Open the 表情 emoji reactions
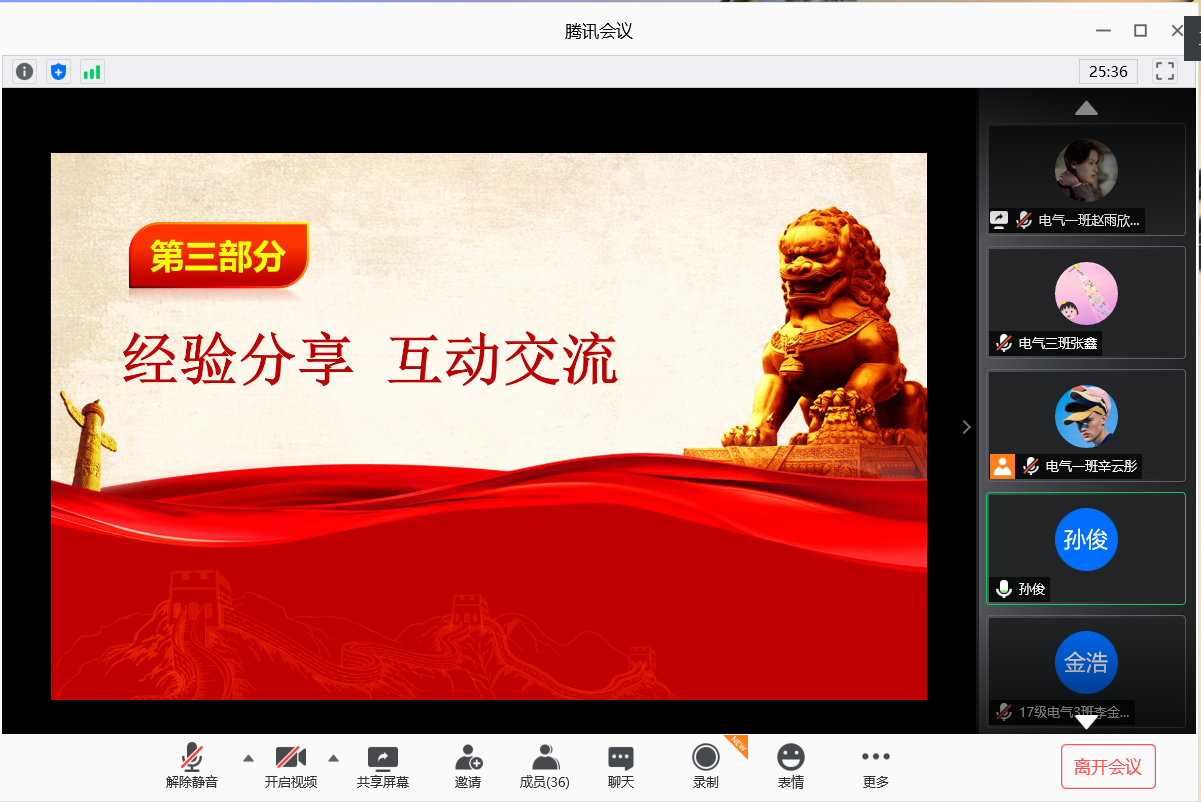This screenshot has height=802, width=1201. [791, 767]
